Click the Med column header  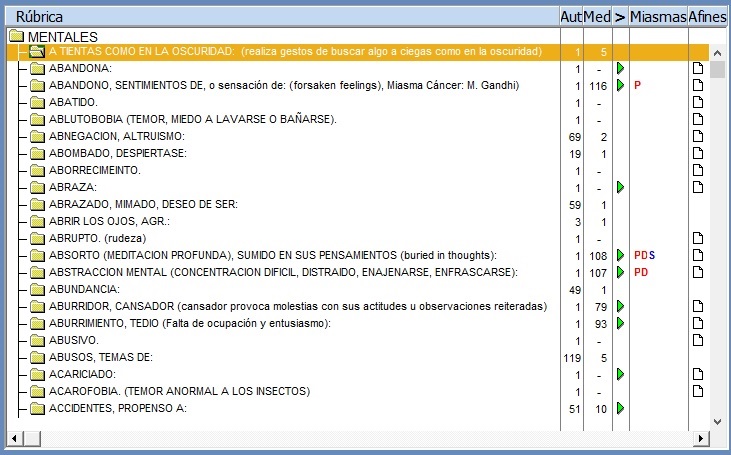(x=597, y=17)
